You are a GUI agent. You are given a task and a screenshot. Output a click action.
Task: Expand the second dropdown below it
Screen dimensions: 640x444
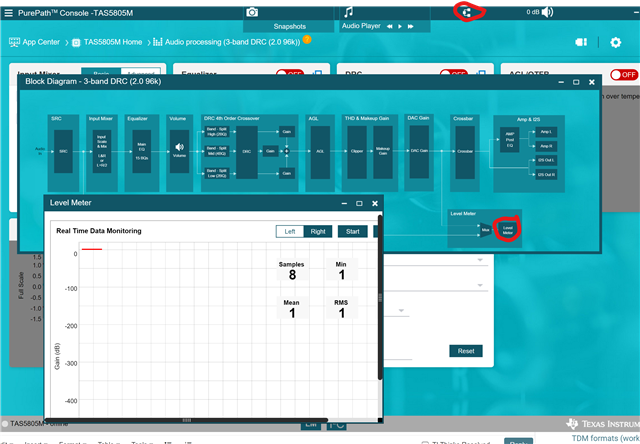pos(480,285)
